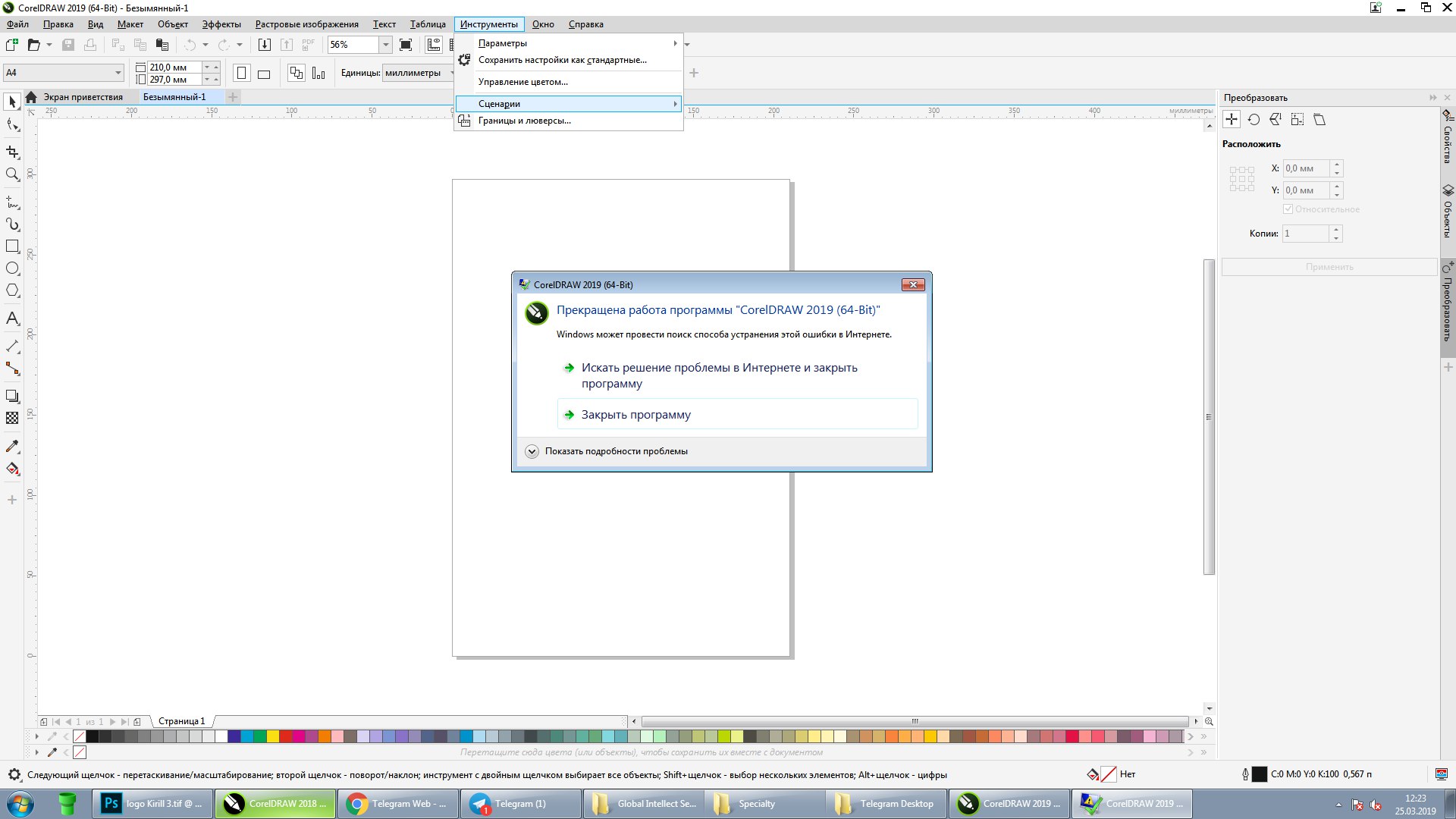The width and height of the screenshot is (1456, 819).
Task: Open the Эффекты menu
Action: [221, 24]
